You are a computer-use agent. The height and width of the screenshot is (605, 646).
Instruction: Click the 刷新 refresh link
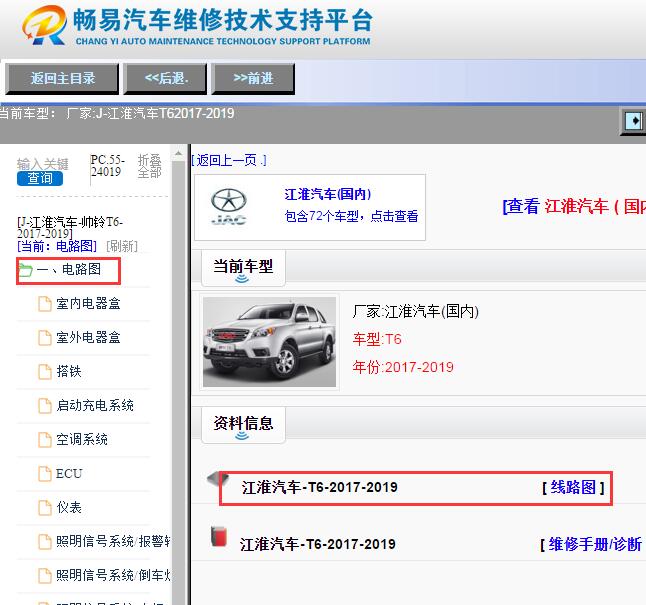[122, 246]
